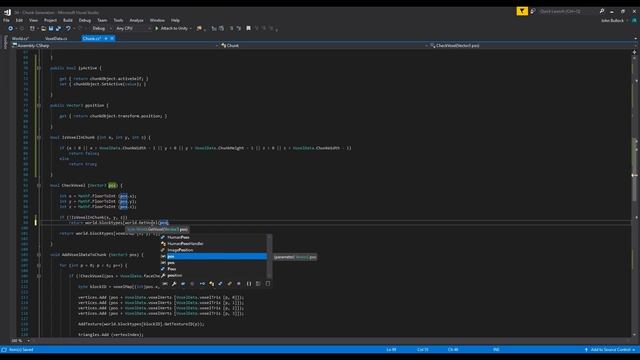Viewport: 640px width, 360px height.
Task: Toggle the properties wrench filter in IntelliSense
Action: tap(174, 283)
